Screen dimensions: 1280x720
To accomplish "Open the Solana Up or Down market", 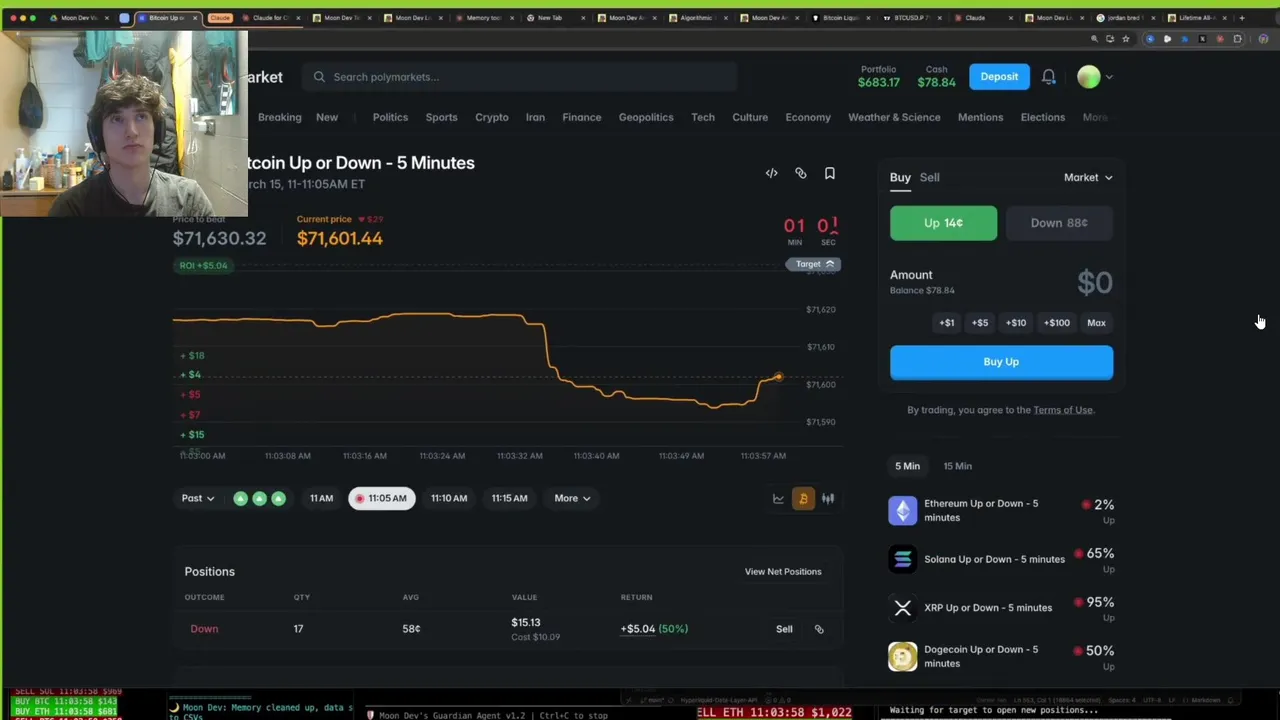I will click(x=1000, y=559).
